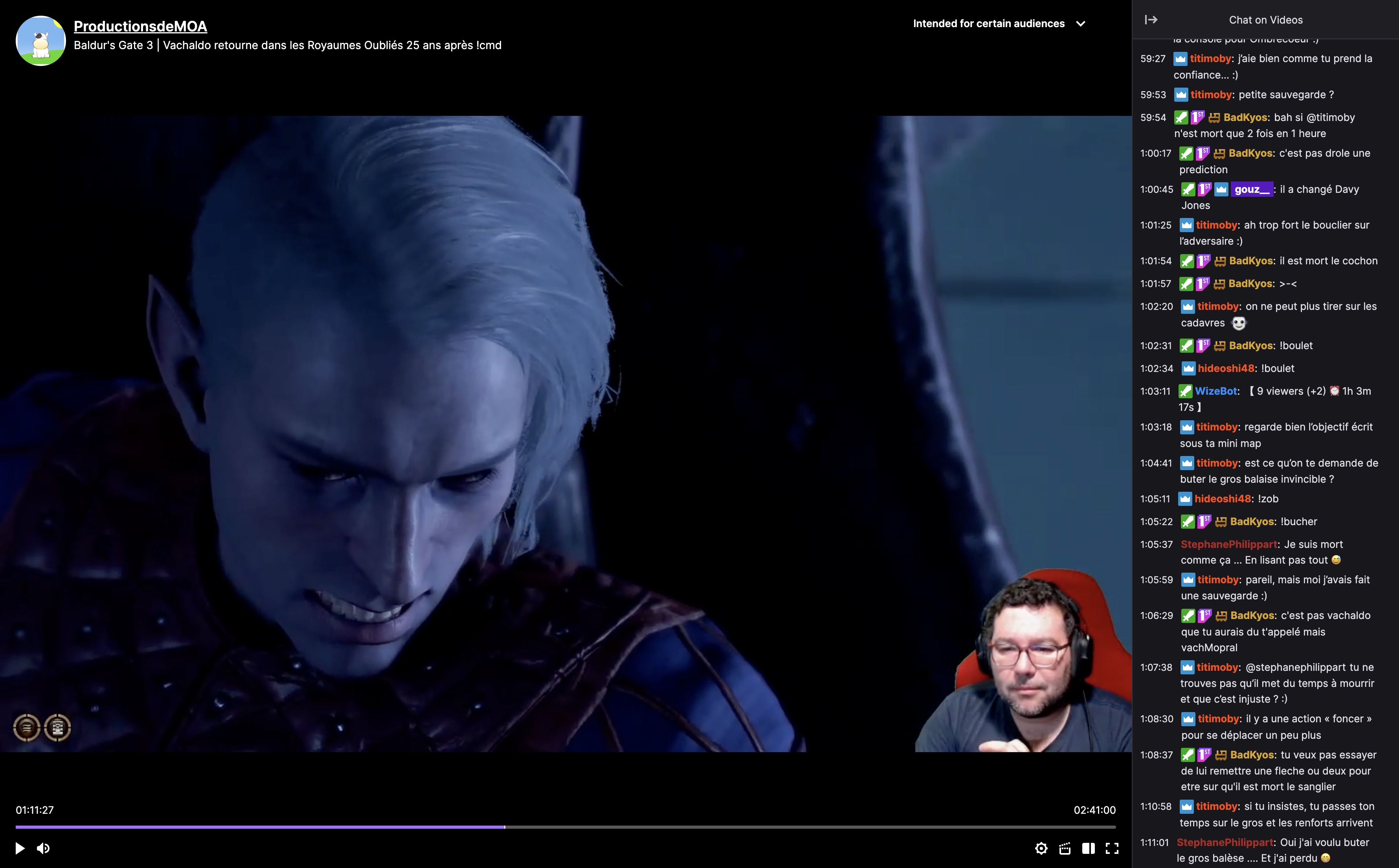Click gouz__ 1st badge at 1:00:45
Image resolution: width=1399 pixels, height=868 pixels.
point(1204,189)
